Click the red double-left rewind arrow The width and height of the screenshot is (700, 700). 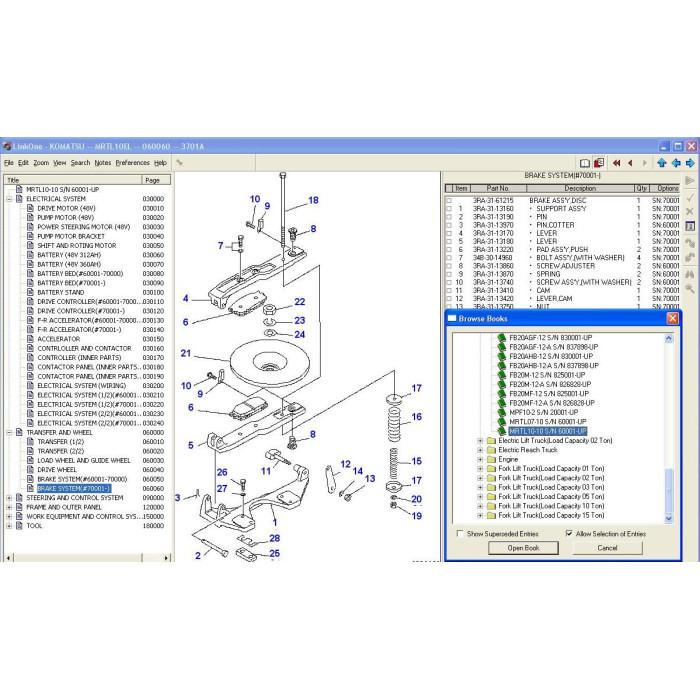click(617, 163)
